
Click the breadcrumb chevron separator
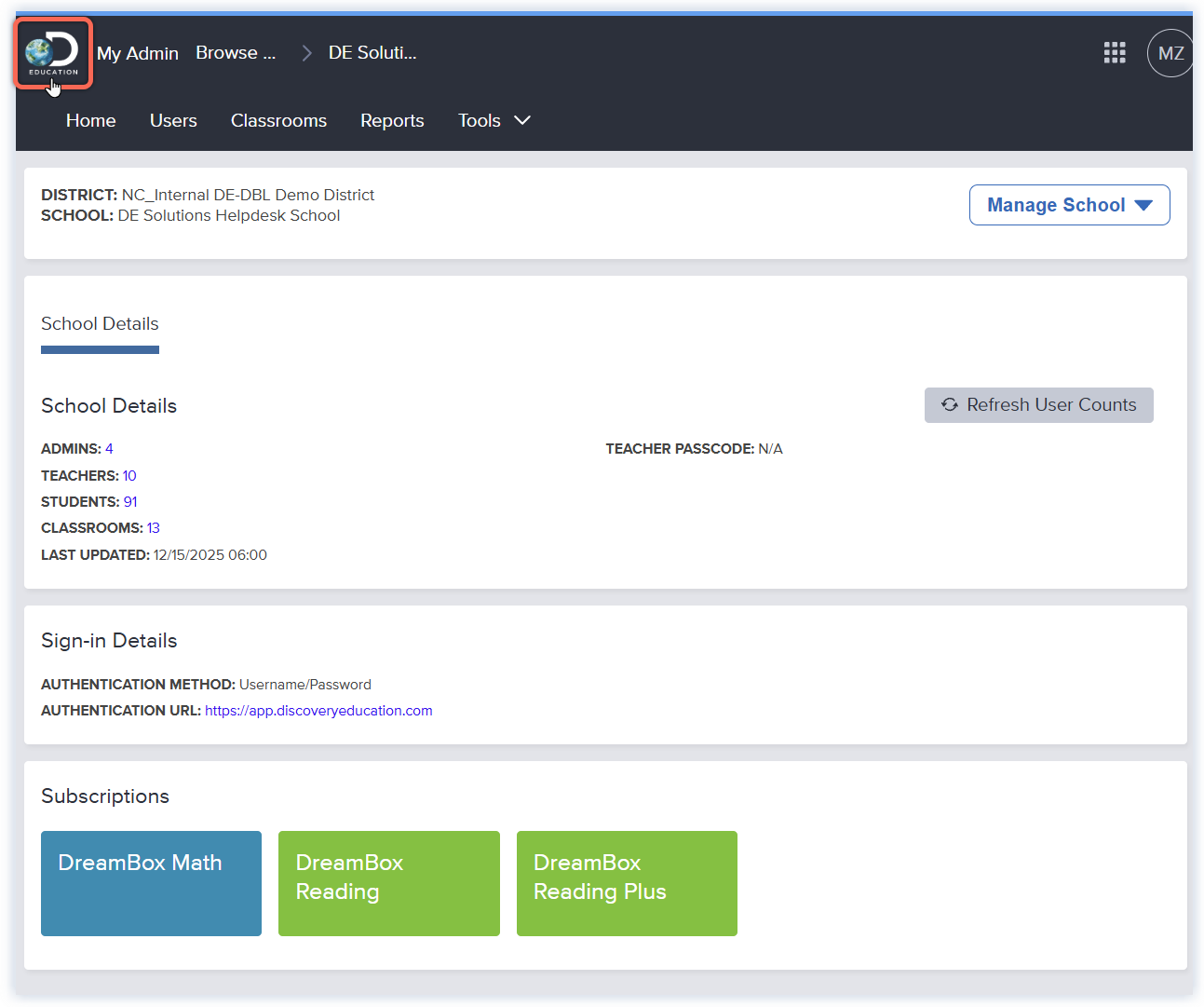tap(306, 53)
